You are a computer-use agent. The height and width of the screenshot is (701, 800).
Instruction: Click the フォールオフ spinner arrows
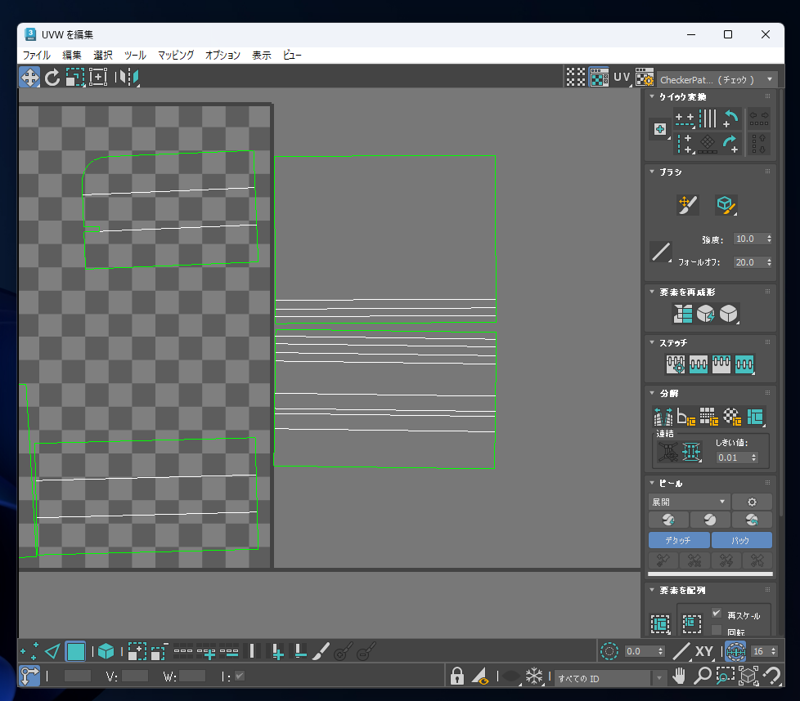tap(769, 262)
